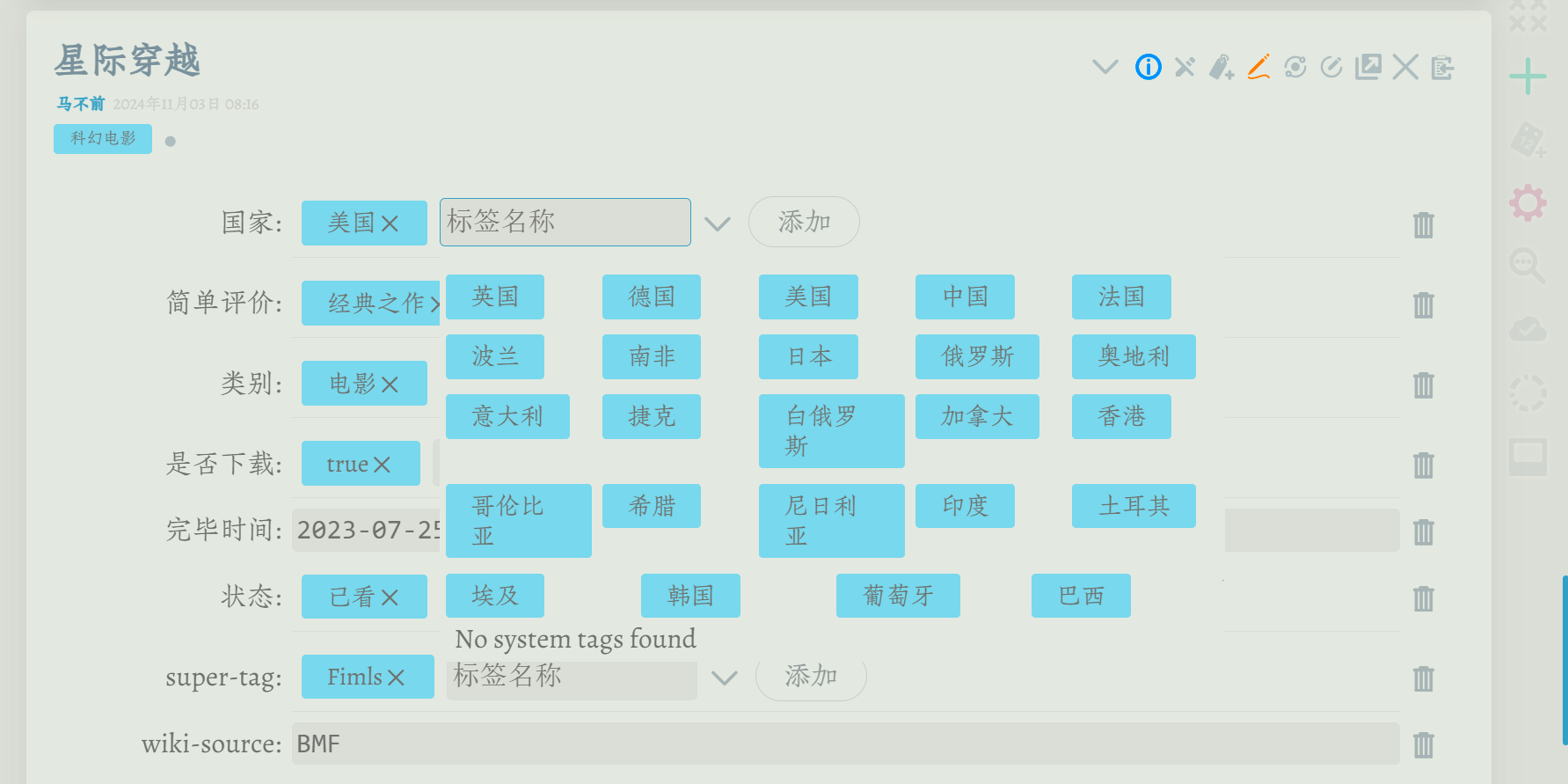The height and width of the screenshot is (784, 1568).
Task: Create a new tiddler with the green plus
Action: click(x=1528, y=77)
